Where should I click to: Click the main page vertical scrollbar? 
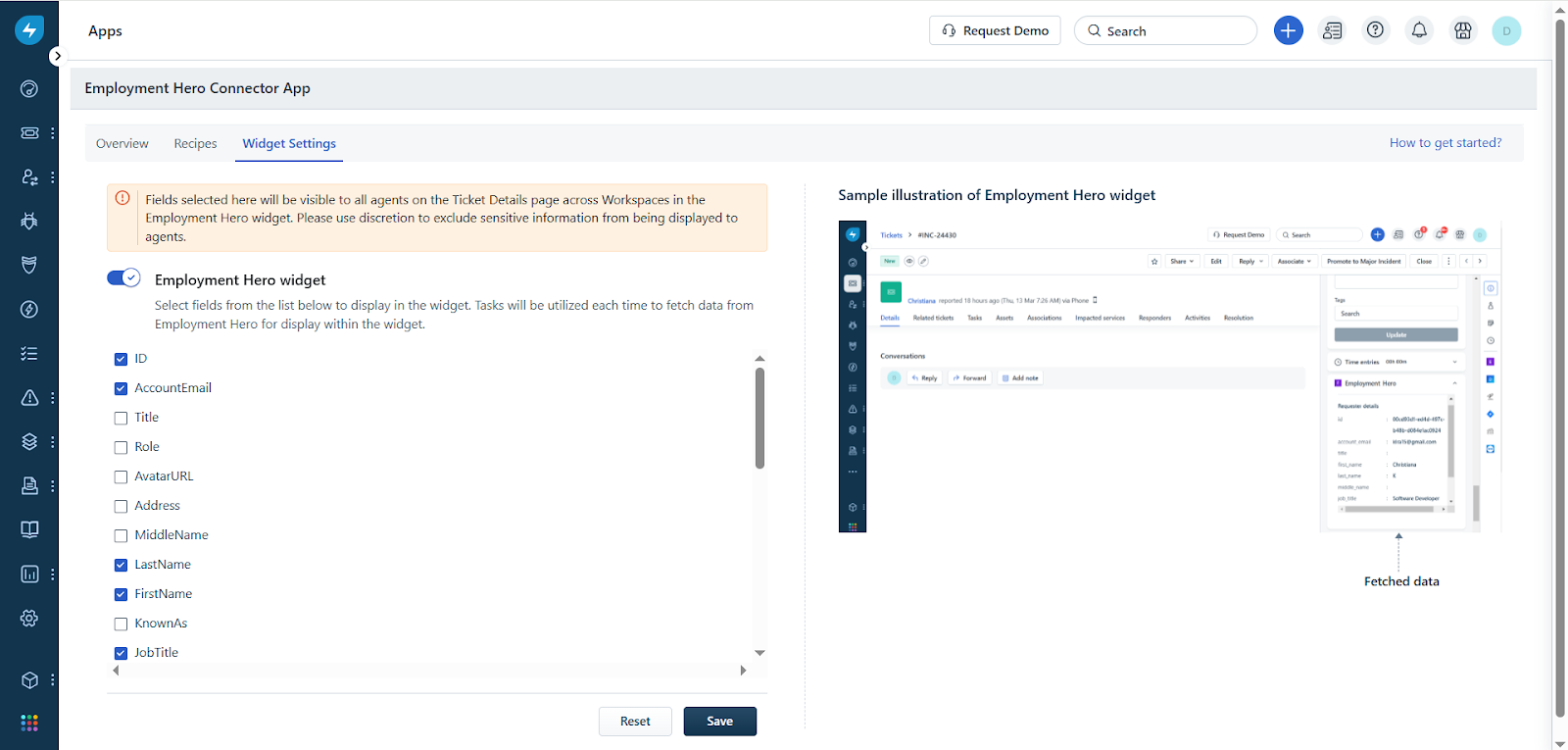tap(1559, 368)
